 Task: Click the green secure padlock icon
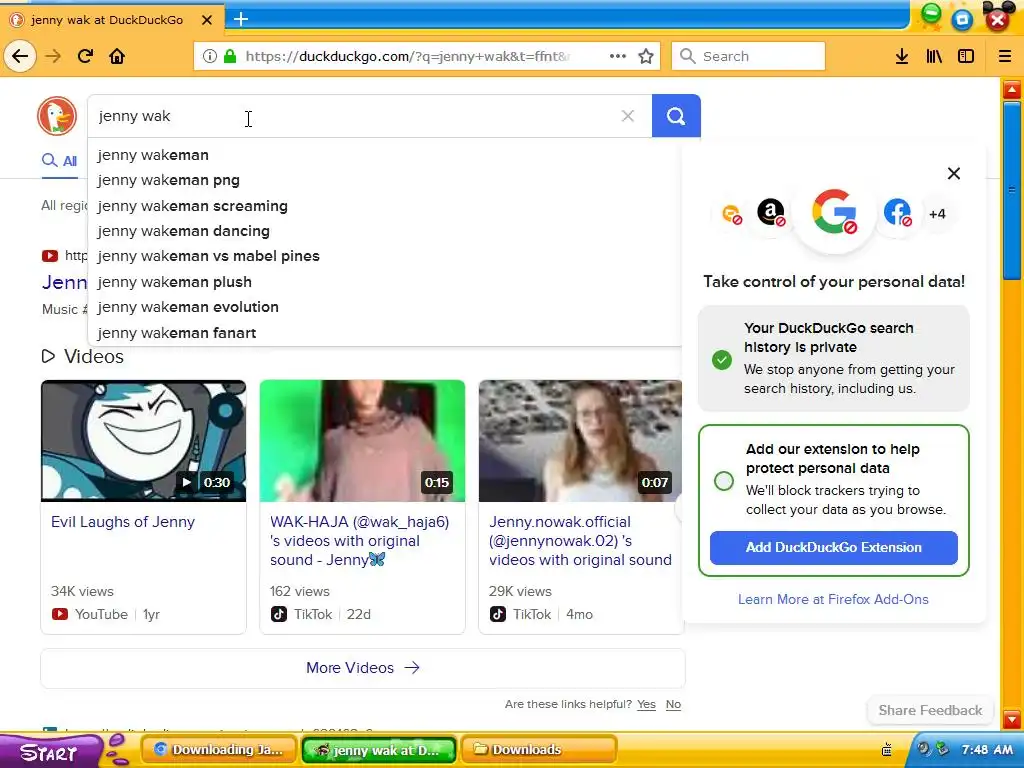pyautogui.click(x=230, y=56)
